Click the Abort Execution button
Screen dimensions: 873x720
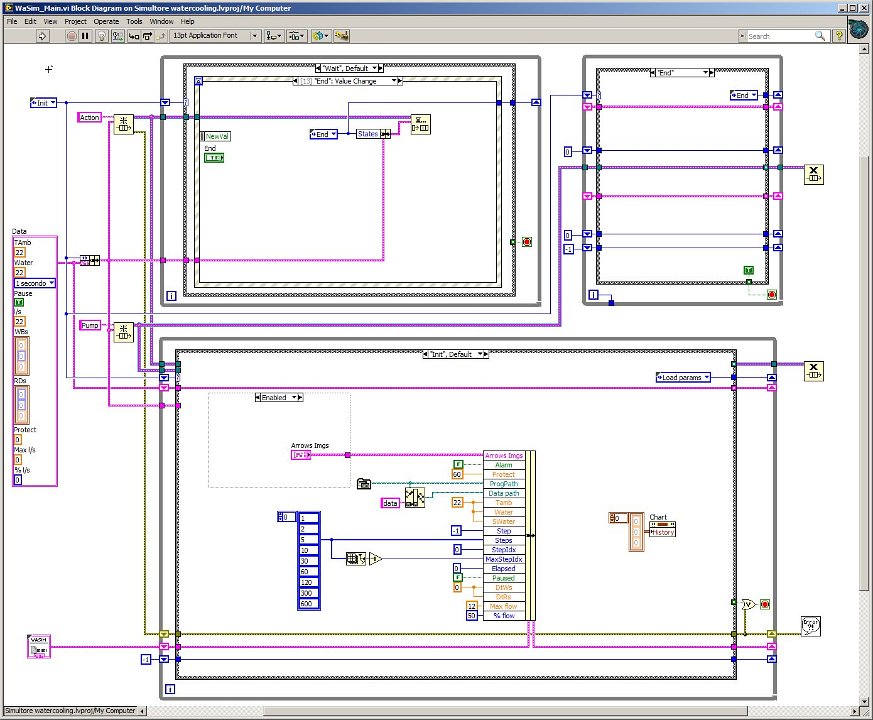pyautogui.click(x=72, y=36)
